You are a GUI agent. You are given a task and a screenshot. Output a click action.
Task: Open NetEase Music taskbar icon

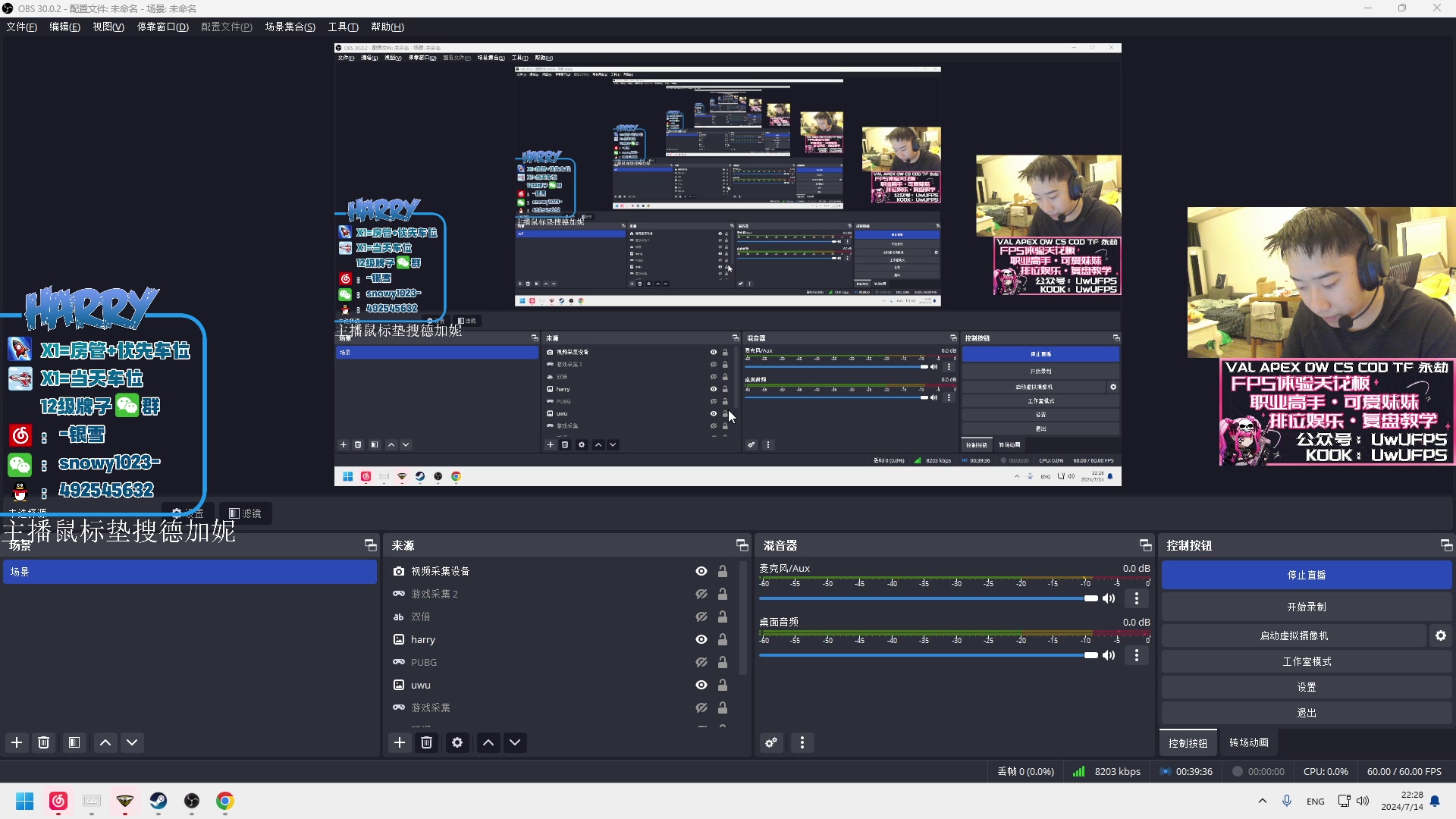(58, 801)
